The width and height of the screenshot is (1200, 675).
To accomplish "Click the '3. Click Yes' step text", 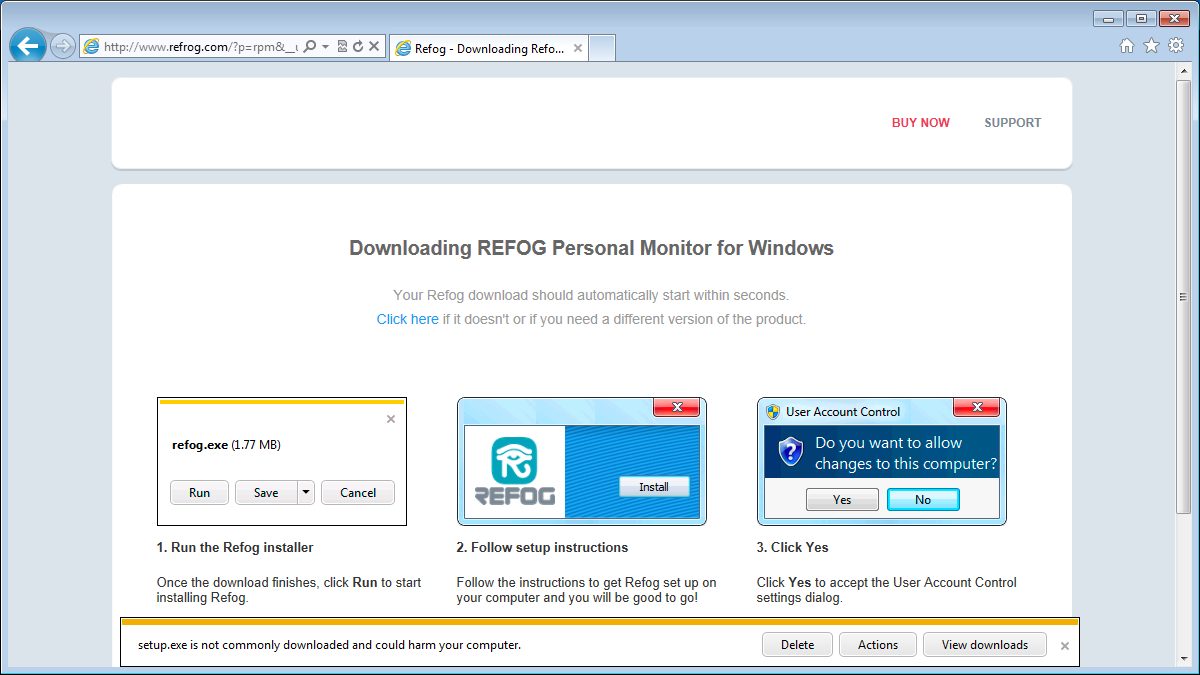I will point(793,548).
